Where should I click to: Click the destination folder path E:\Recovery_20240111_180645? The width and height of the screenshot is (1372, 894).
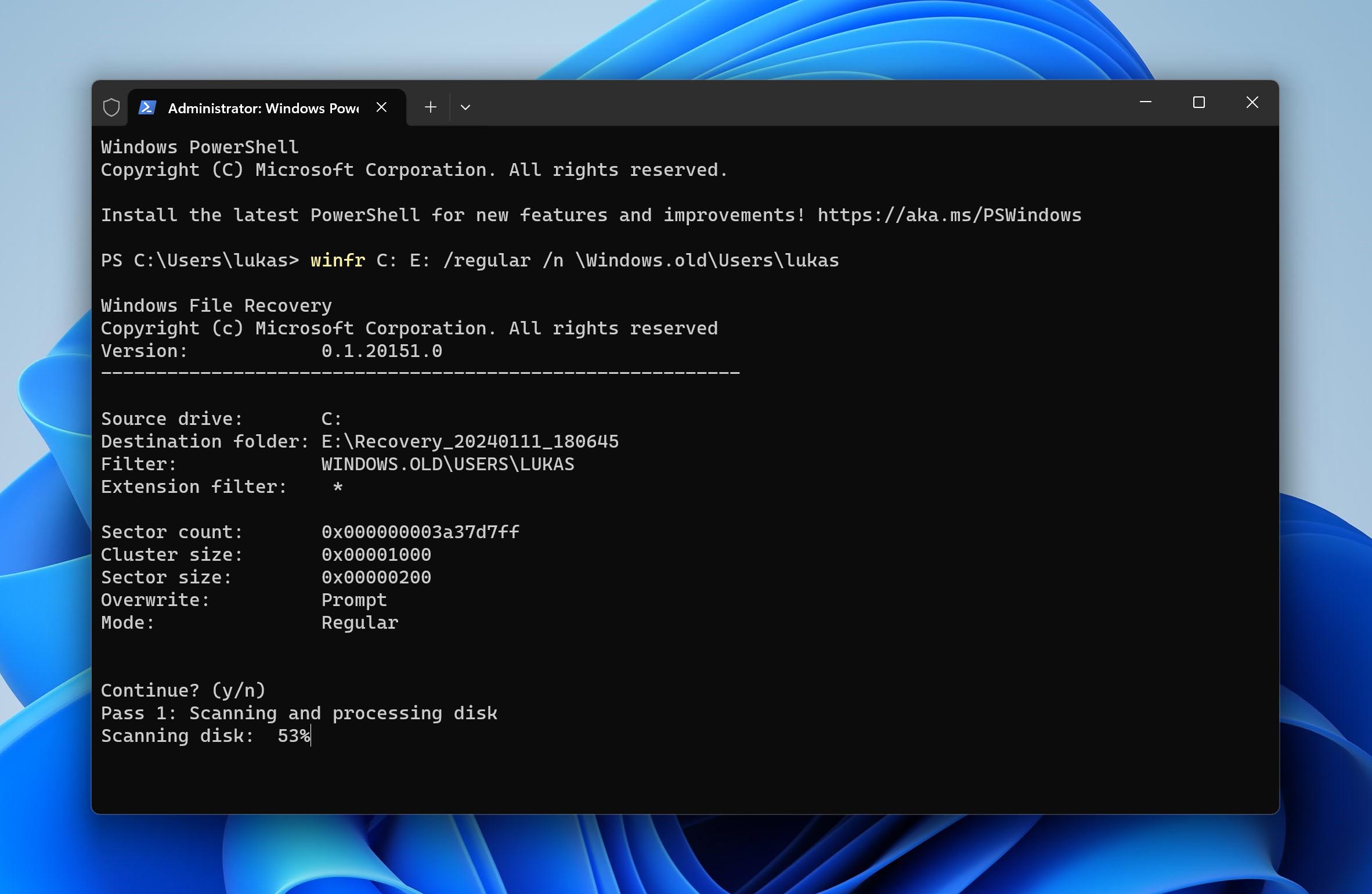pyautogui.click(x=470, y=442)
